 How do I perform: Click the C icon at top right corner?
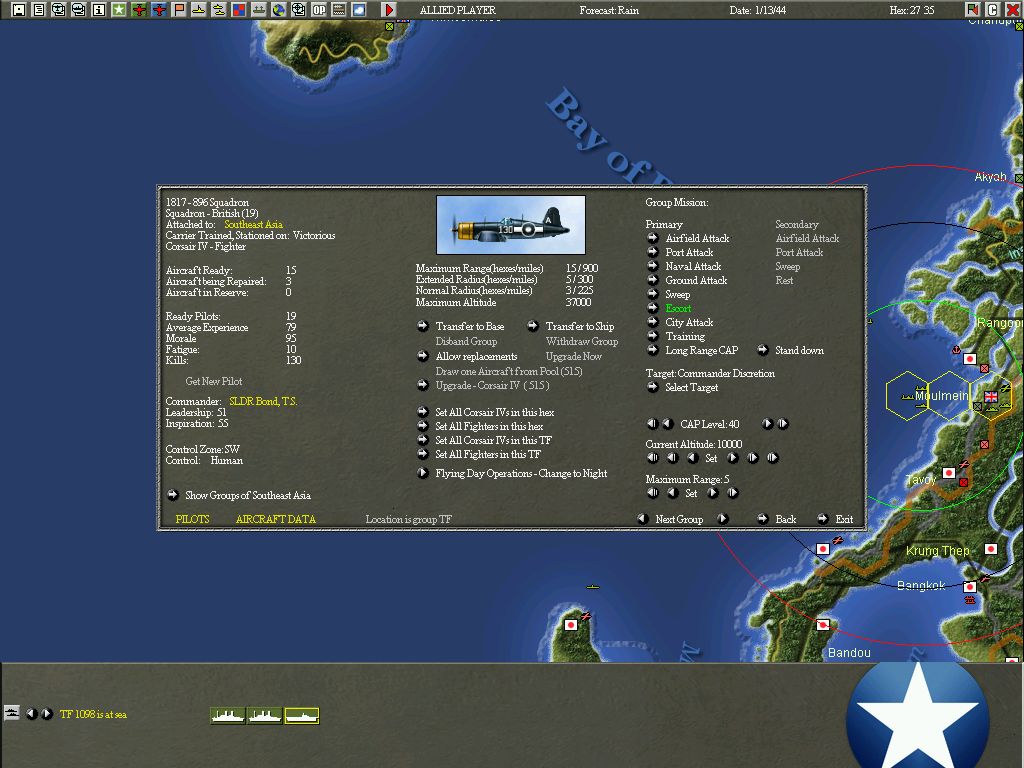pos(993,9)
